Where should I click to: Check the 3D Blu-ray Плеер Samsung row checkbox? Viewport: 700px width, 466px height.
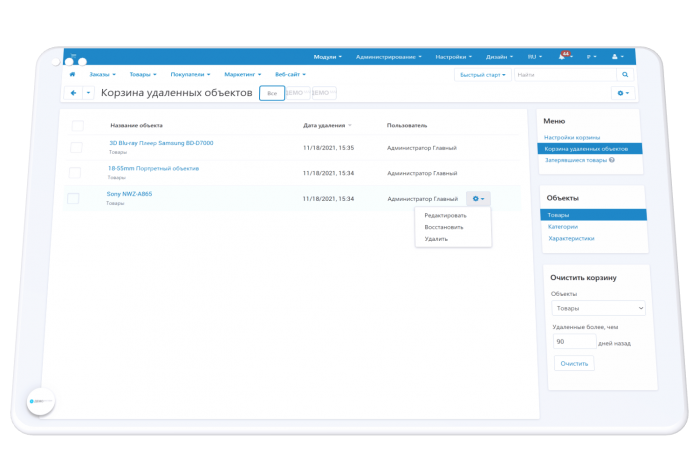(x=76, y=147)
